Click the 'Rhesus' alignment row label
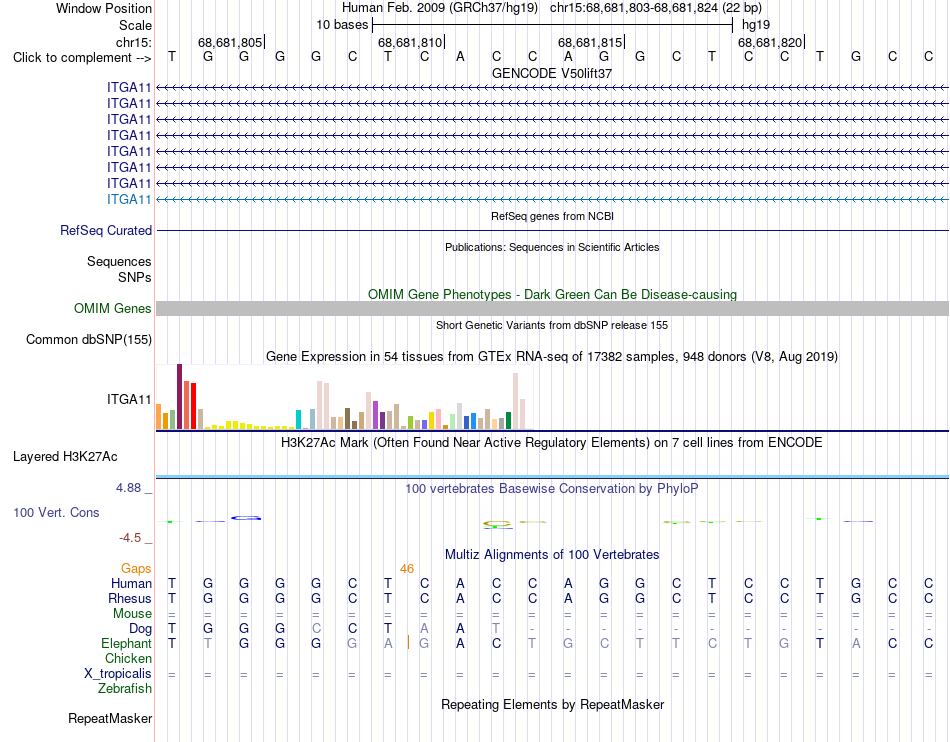The height and width of the screenshot is (742, 950). point(130,598)
